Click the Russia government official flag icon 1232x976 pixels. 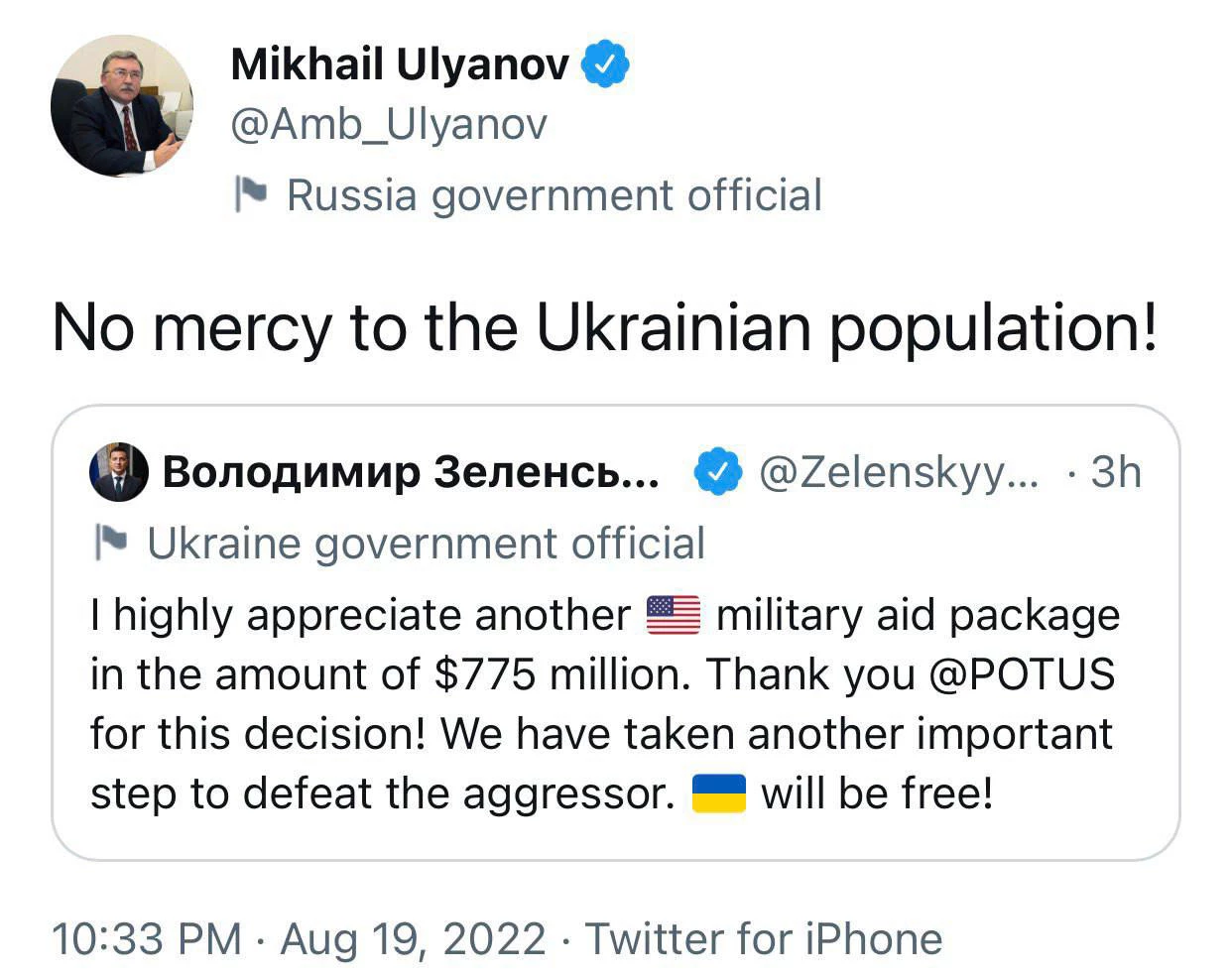(250, 193)
